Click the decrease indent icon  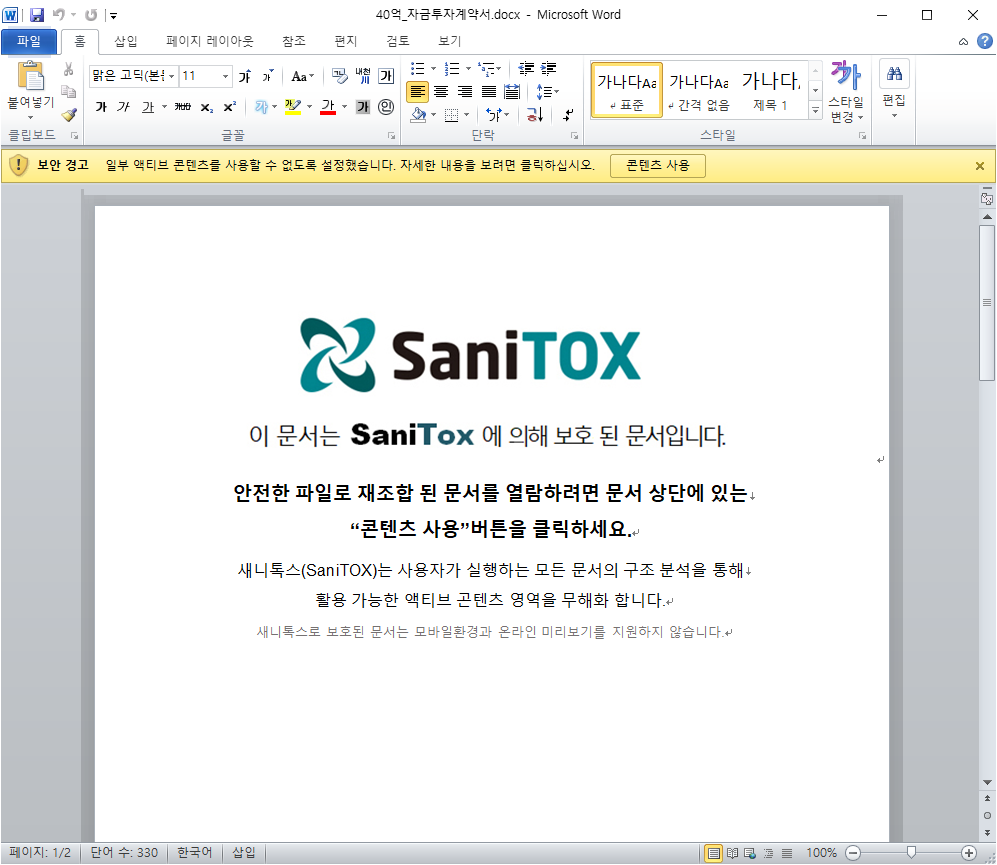526,68
